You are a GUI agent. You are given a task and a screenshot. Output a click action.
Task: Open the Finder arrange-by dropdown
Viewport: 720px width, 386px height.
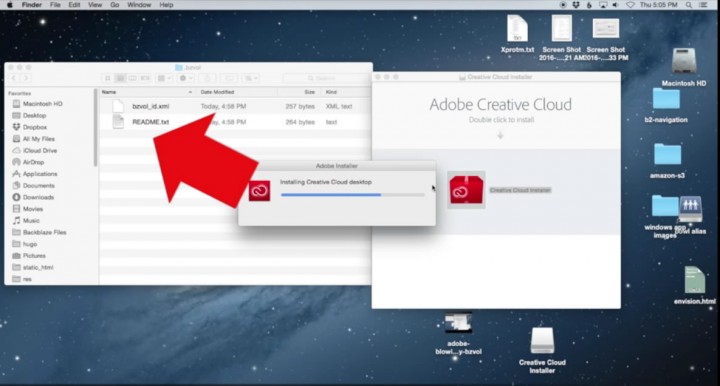(164, 78)
